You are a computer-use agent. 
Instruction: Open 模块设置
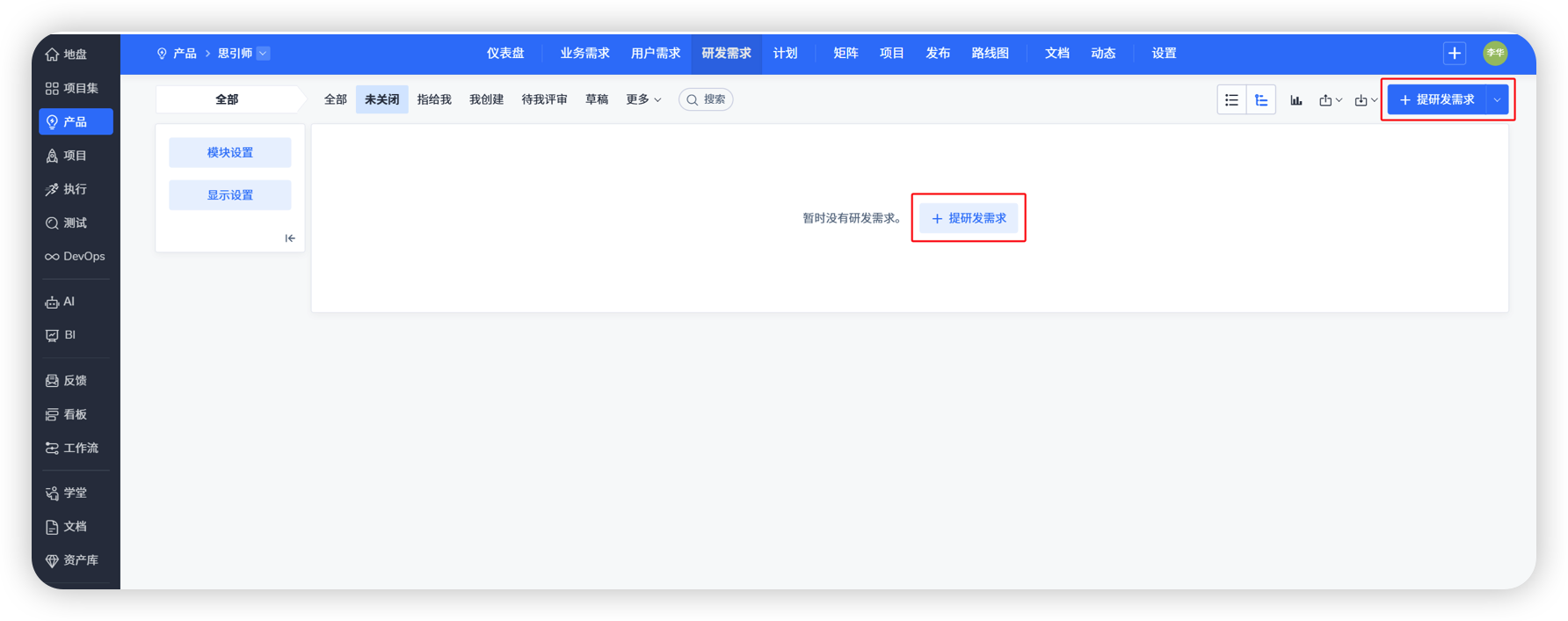click(230, 153)
